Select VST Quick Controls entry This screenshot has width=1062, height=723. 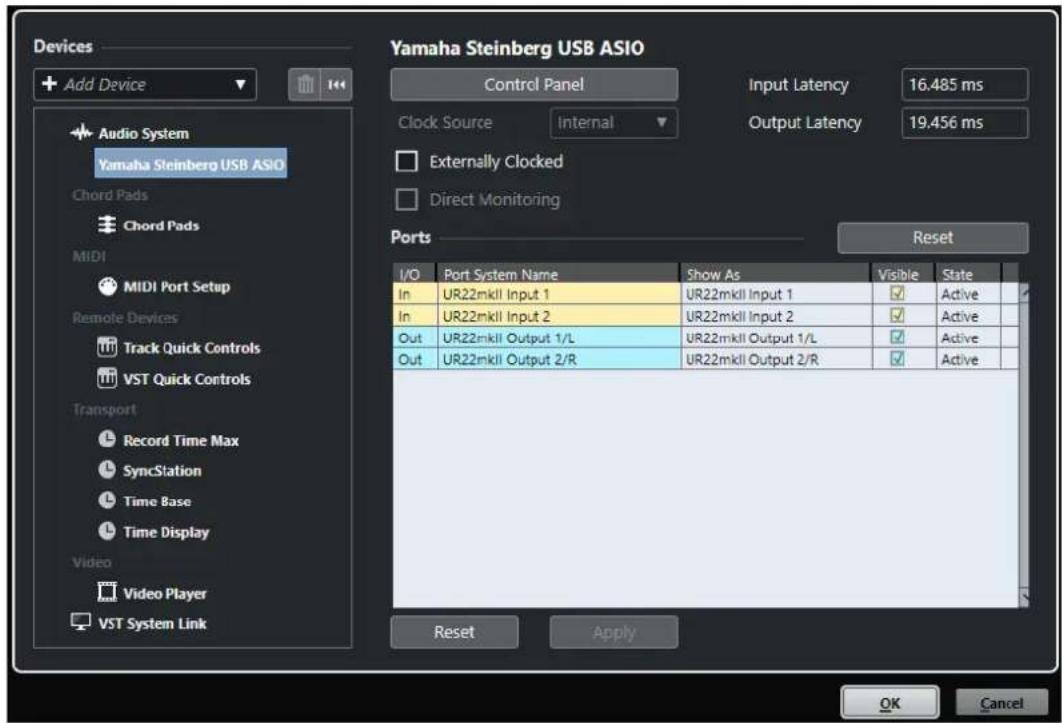(x=187, y=379)
